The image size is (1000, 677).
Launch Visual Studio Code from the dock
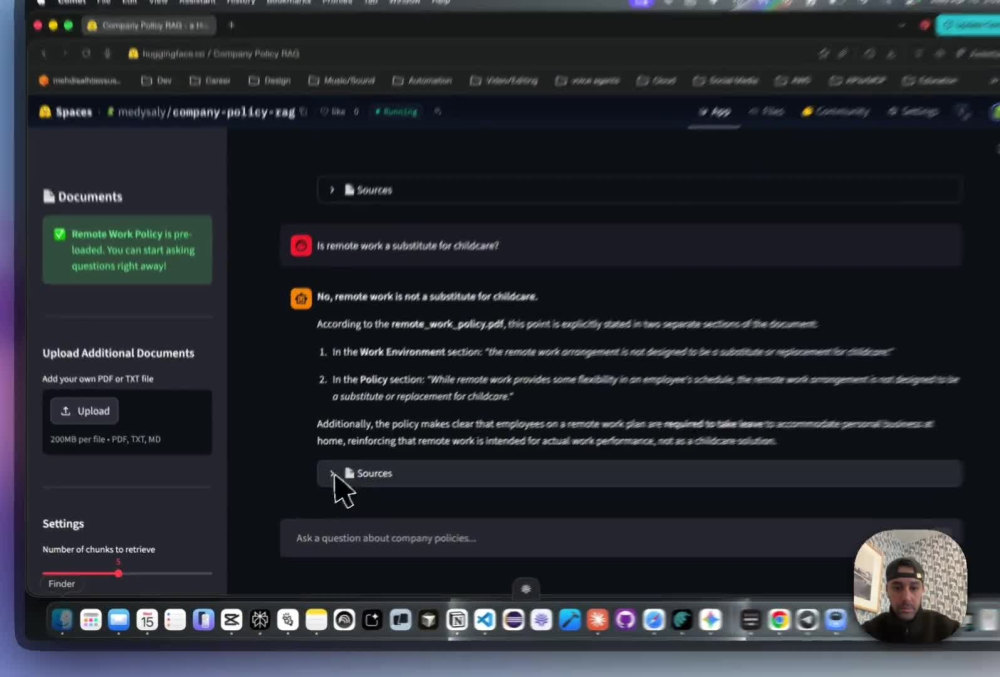485,620
